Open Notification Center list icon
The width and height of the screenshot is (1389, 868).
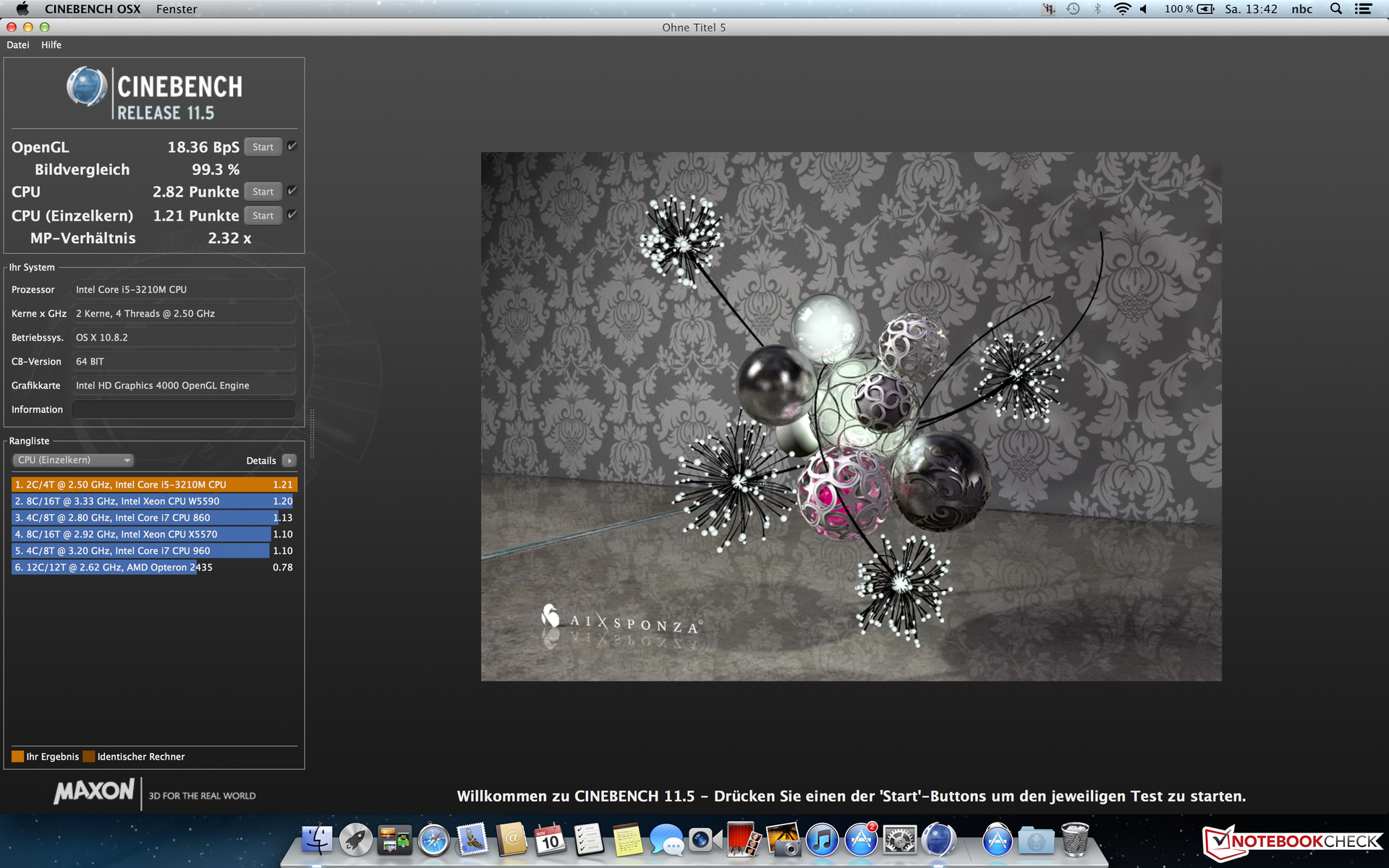(1364, 9)
